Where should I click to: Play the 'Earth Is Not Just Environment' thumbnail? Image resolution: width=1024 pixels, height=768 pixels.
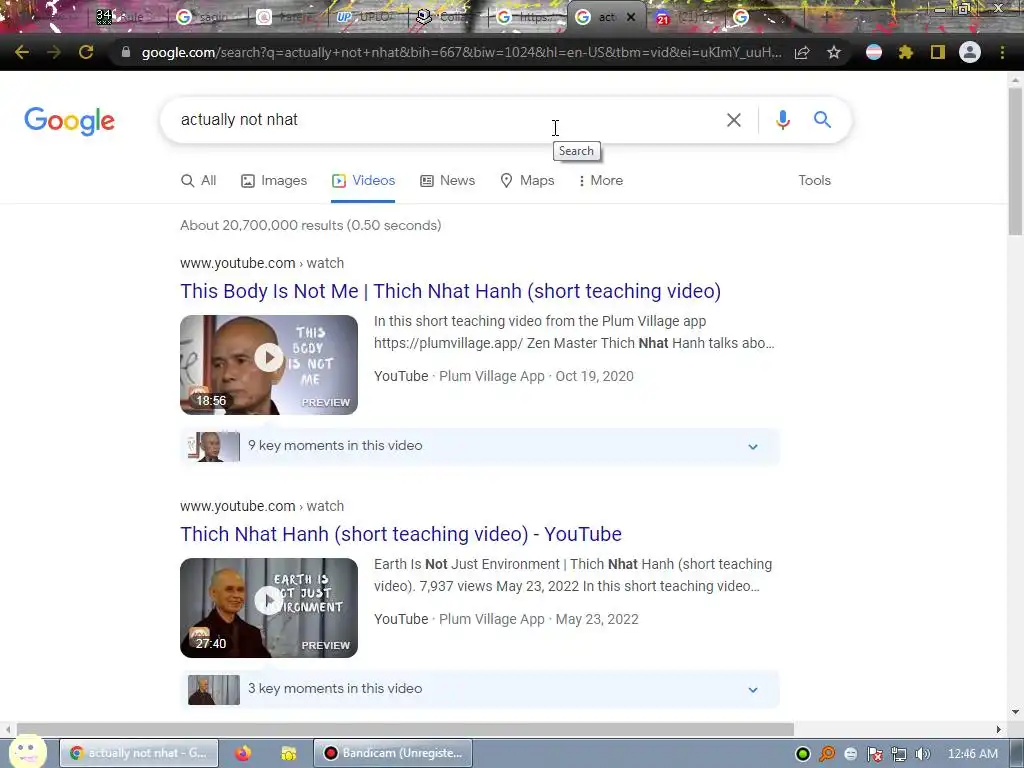[269, 608]
